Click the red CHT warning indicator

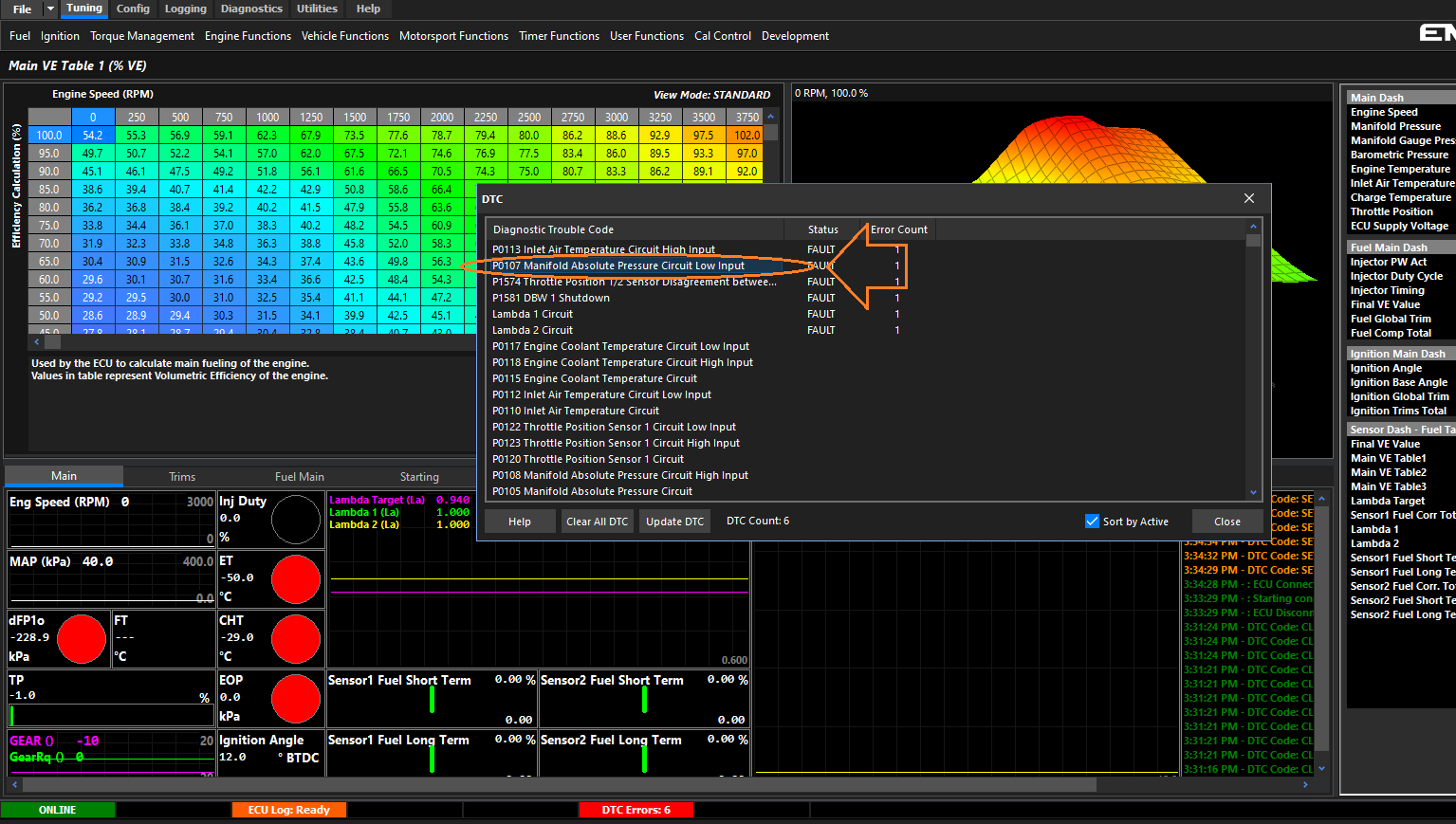click(x=296, y=639)
